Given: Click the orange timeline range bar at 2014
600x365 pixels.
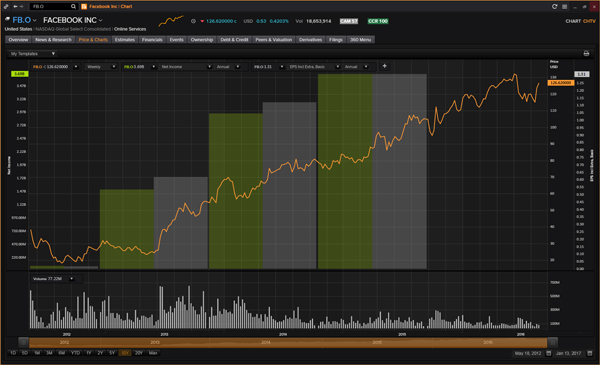Looking at the screenshot, I should [266, 342].
